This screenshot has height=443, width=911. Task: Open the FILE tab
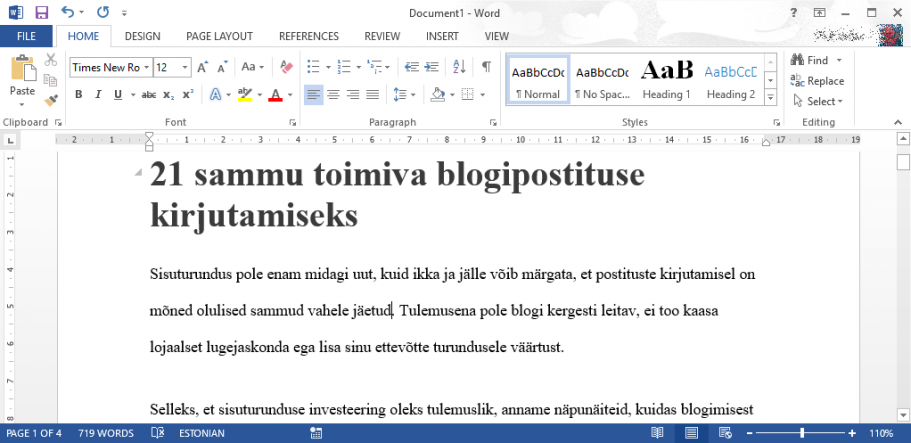(x=26, y=36)
